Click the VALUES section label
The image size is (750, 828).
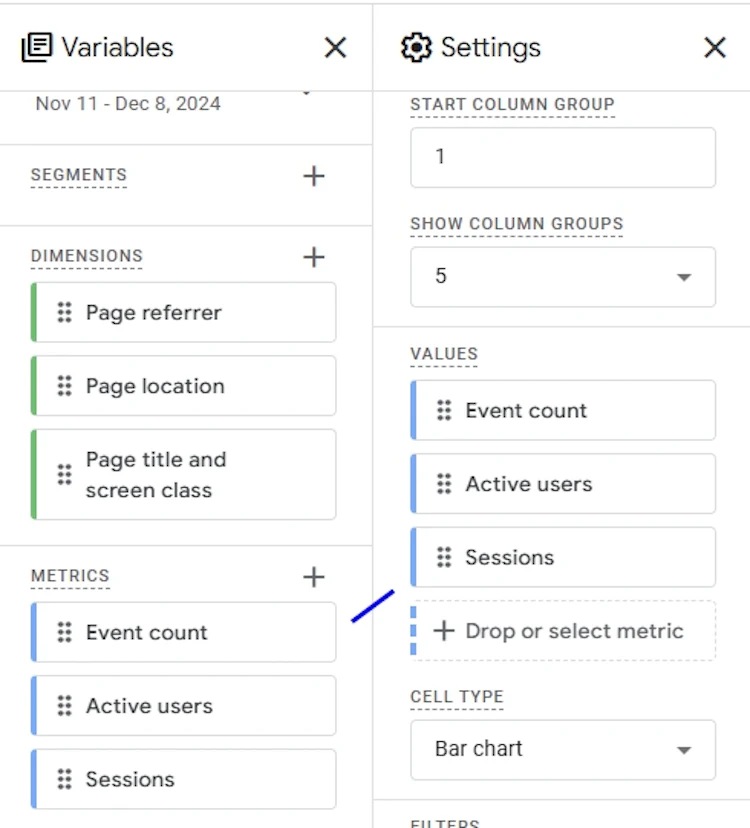tap(444, 354)
